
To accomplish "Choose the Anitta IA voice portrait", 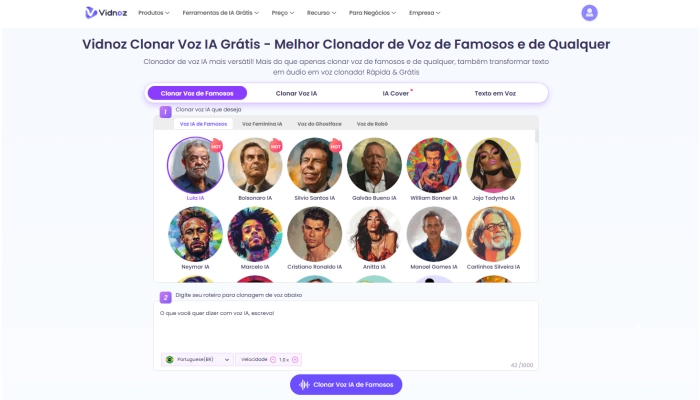I will [x=374, y=234].
